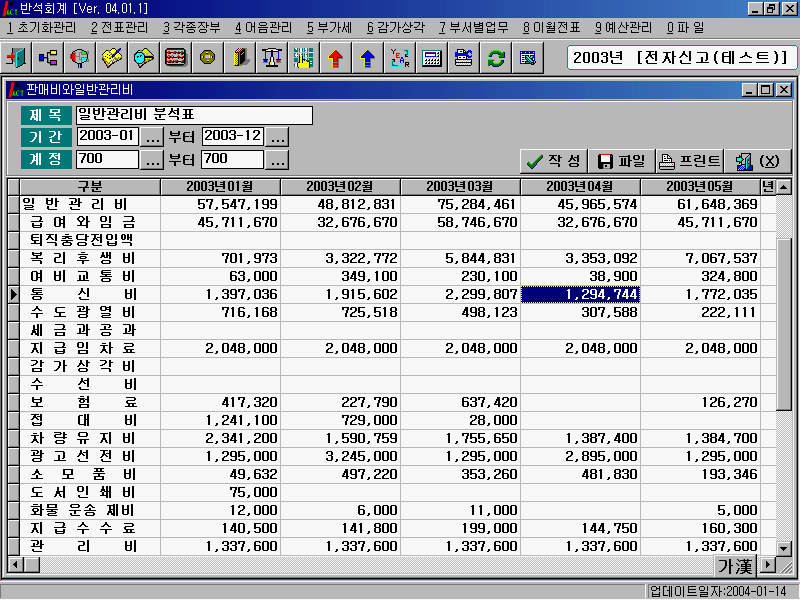The width and height of the screenshot is (800, 600).
Task: Open the 4 어음관리 menu
Action: point(263,28)
